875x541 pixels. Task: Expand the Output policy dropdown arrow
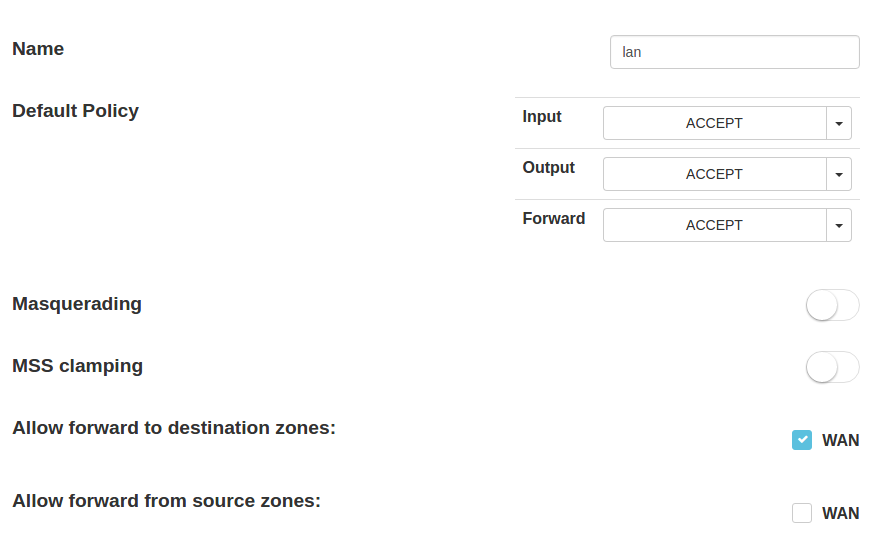coord(839,174)
